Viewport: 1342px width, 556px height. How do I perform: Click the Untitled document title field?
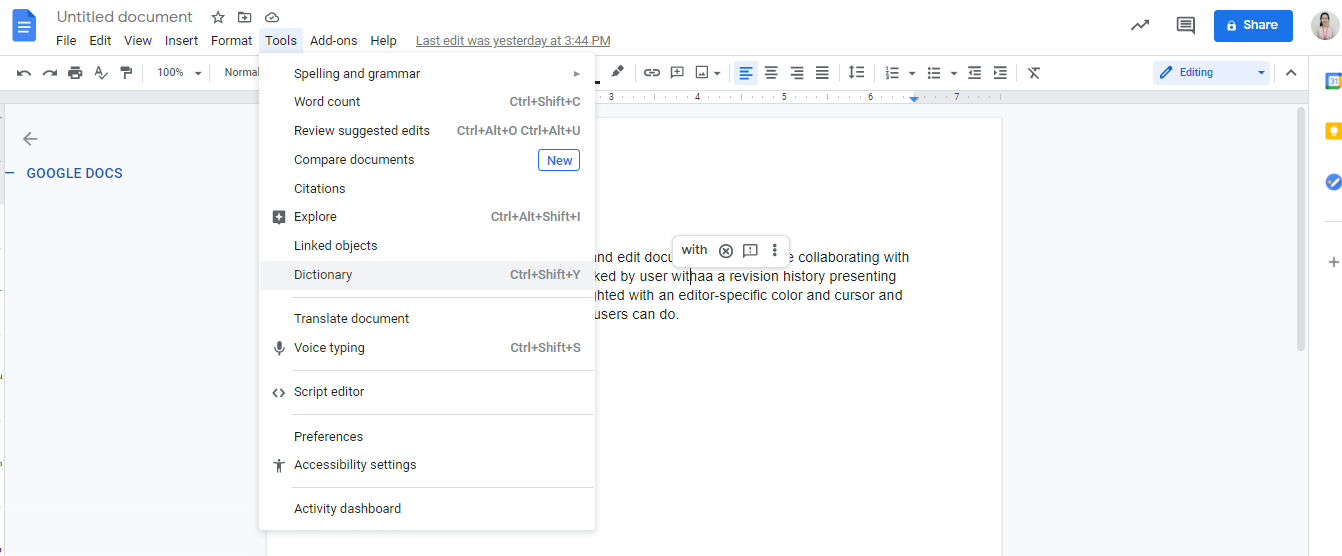click(125, 17)
